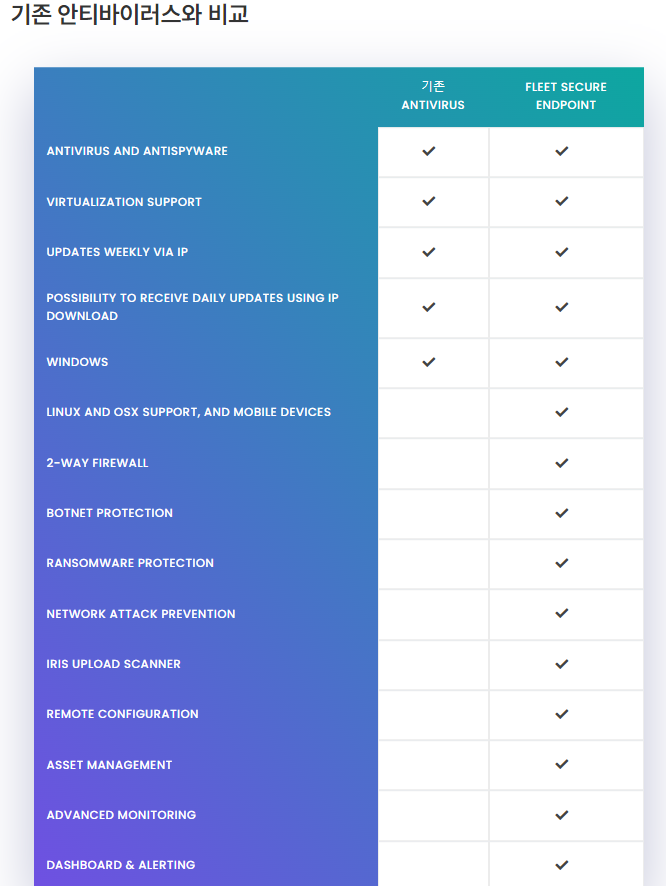Click the Ransomware Protection checkmark
Viewport: 666px width, 886px height.
pyautogui.click(x=562, y=563)
